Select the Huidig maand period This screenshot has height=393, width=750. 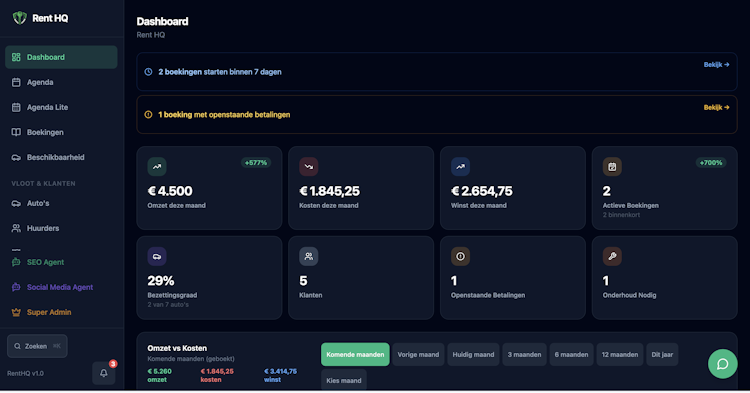[473, 355]
